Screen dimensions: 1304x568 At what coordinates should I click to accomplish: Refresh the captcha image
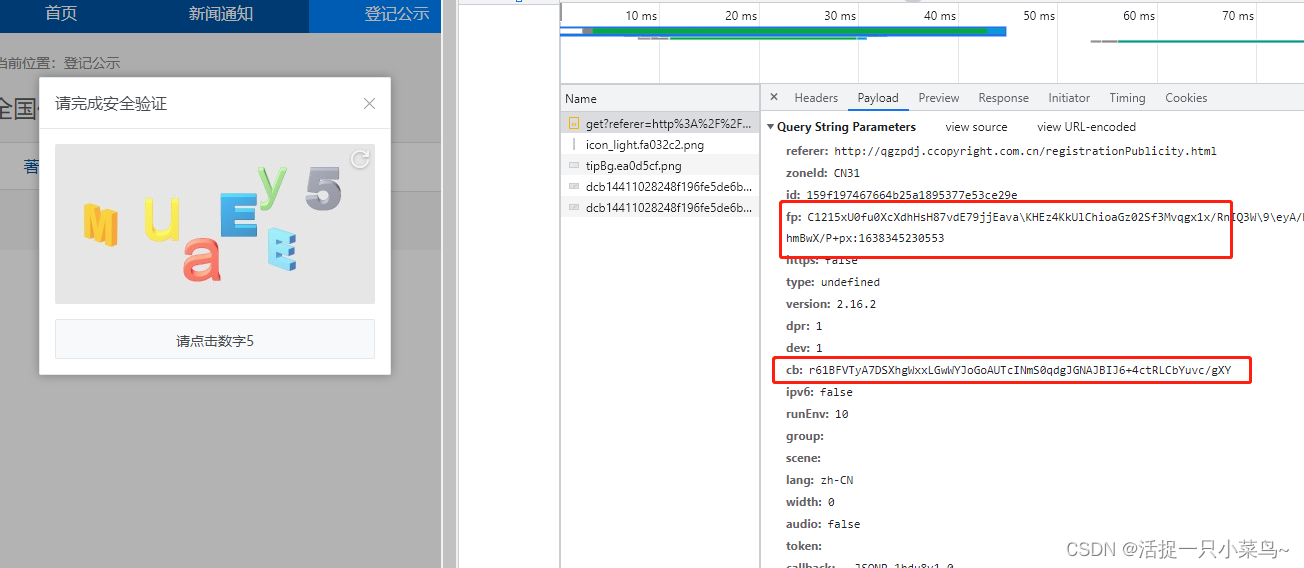tap(360, 160)
